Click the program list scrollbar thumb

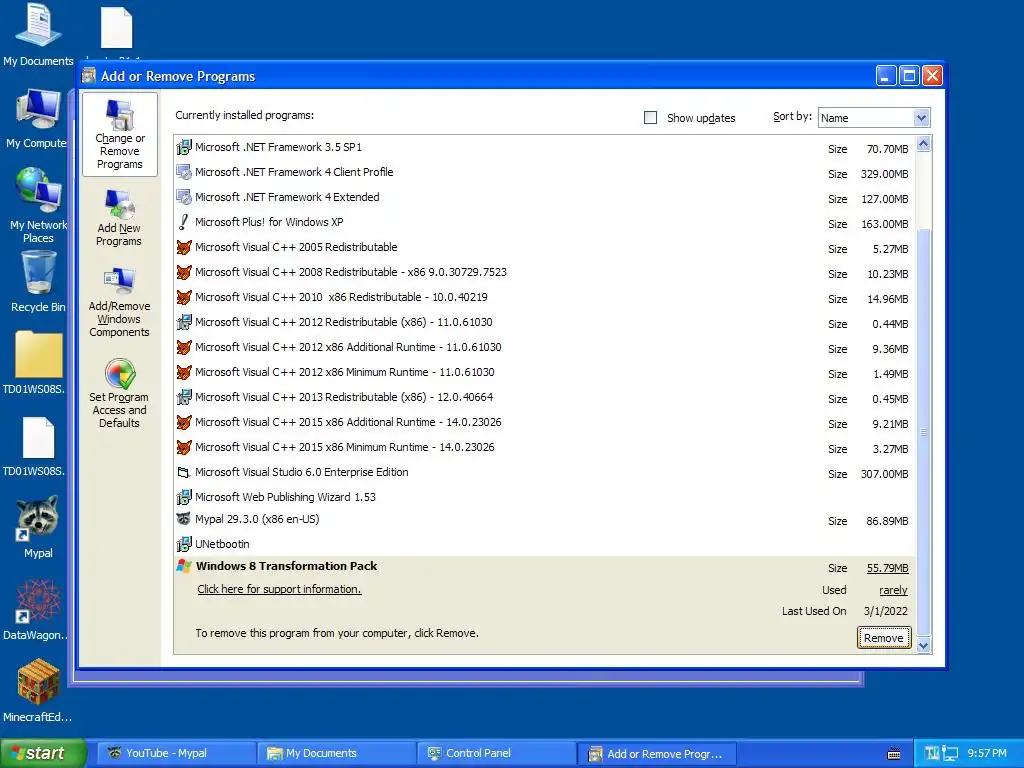point(923,431)
